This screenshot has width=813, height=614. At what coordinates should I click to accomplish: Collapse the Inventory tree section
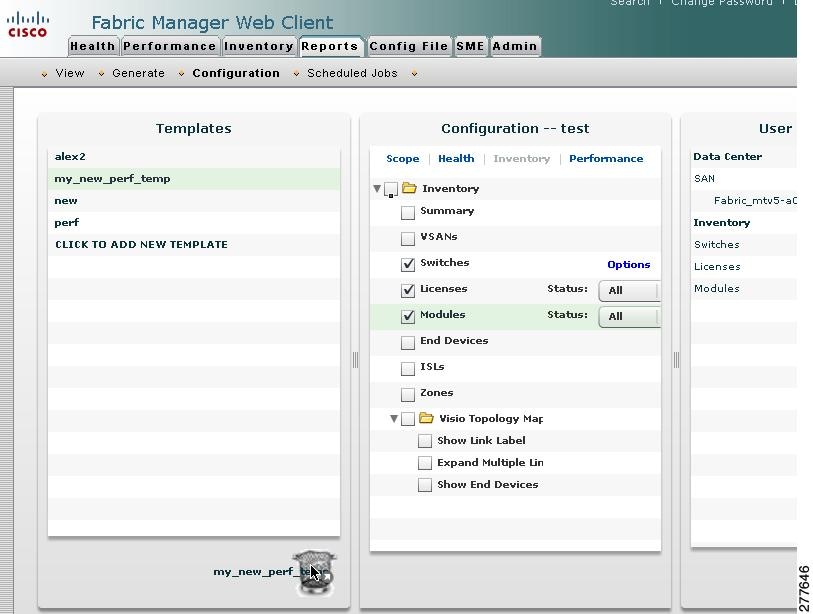click(378, 188)
